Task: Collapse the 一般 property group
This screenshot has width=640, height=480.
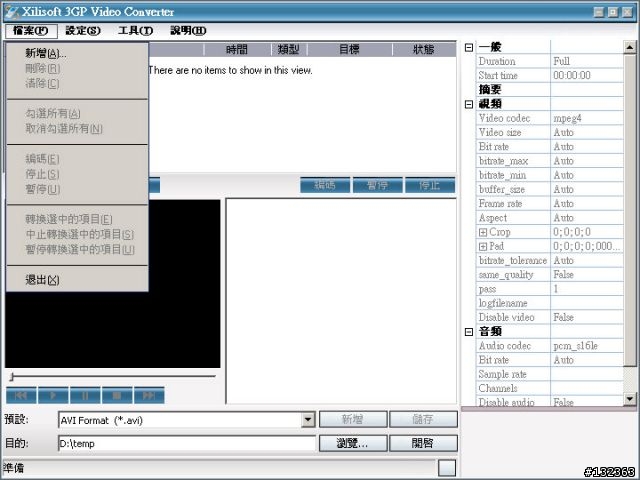Action: pyautogui.click(x=469, y=47)
